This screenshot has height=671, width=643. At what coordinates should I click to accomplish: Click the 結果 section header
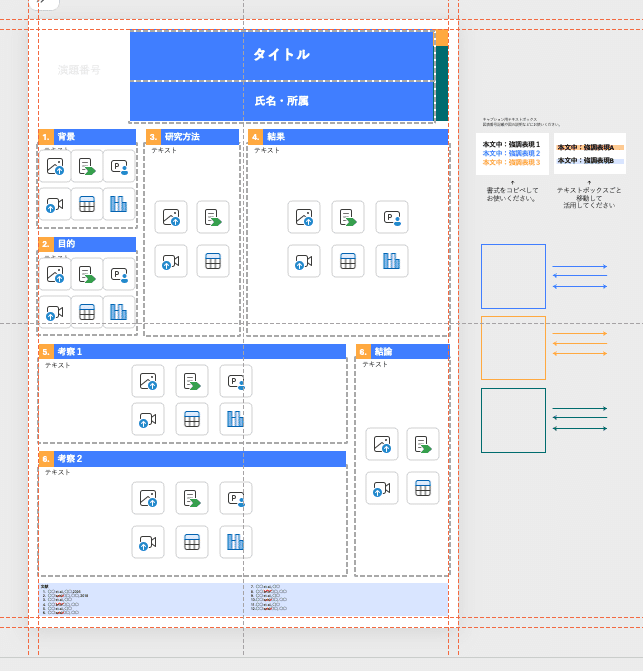tap(348, 137)
